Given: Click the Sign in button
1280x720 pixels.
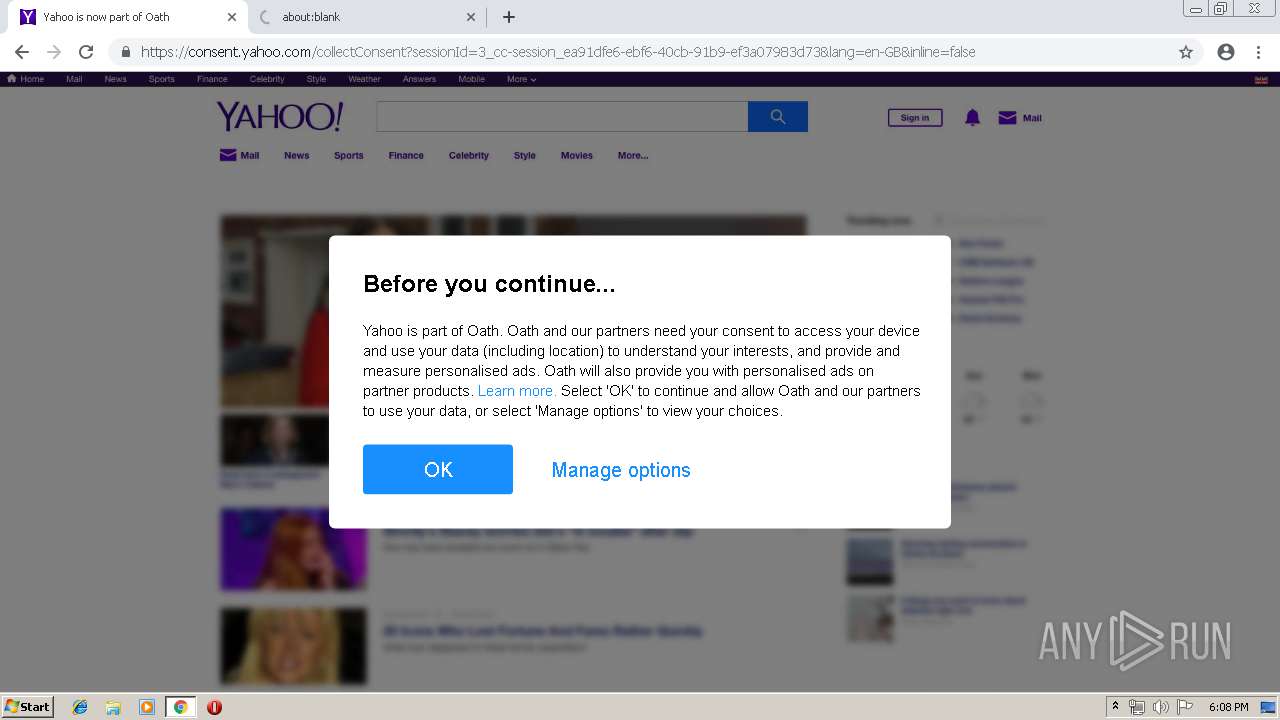Looking at the screenshot, I should (915, 118).
